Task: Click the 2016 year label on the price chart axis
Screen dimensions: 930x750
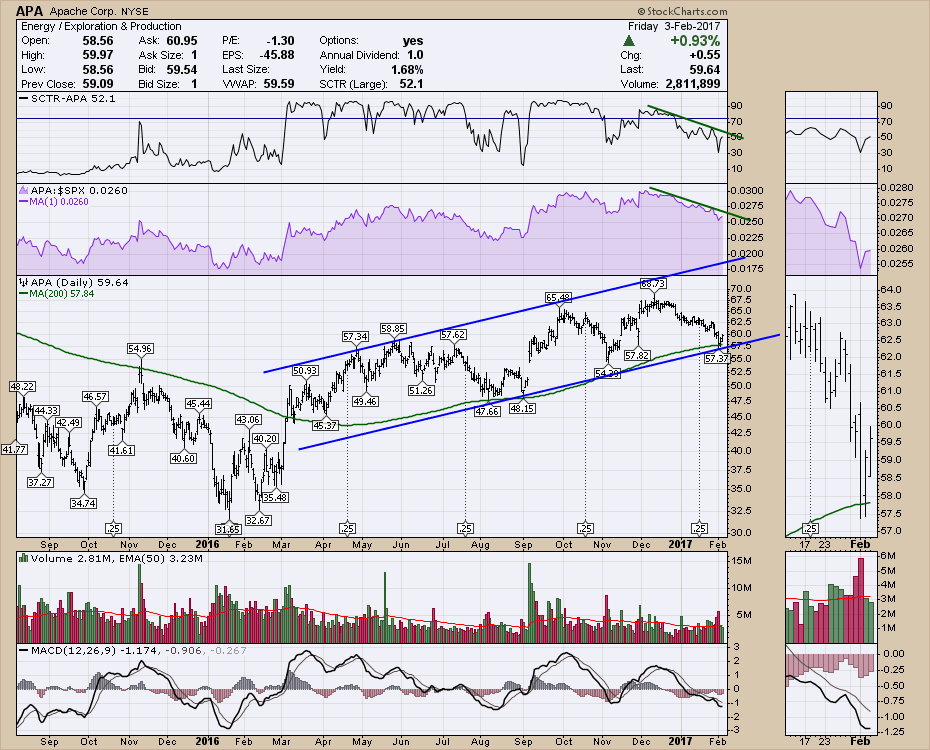Action: tap(208, 545)
